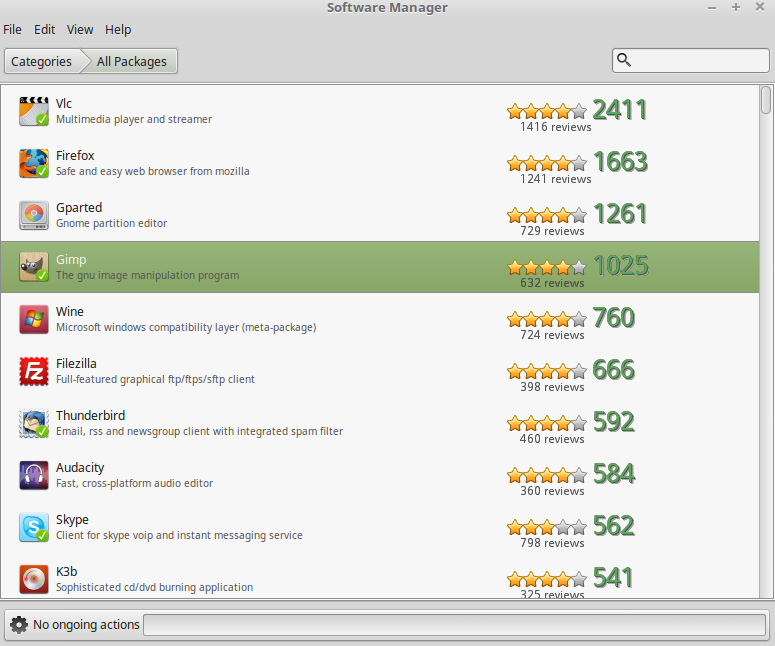Click the star rating for Firefox
The height and width of the screenshot is (646, 775).
coord(547,163)
